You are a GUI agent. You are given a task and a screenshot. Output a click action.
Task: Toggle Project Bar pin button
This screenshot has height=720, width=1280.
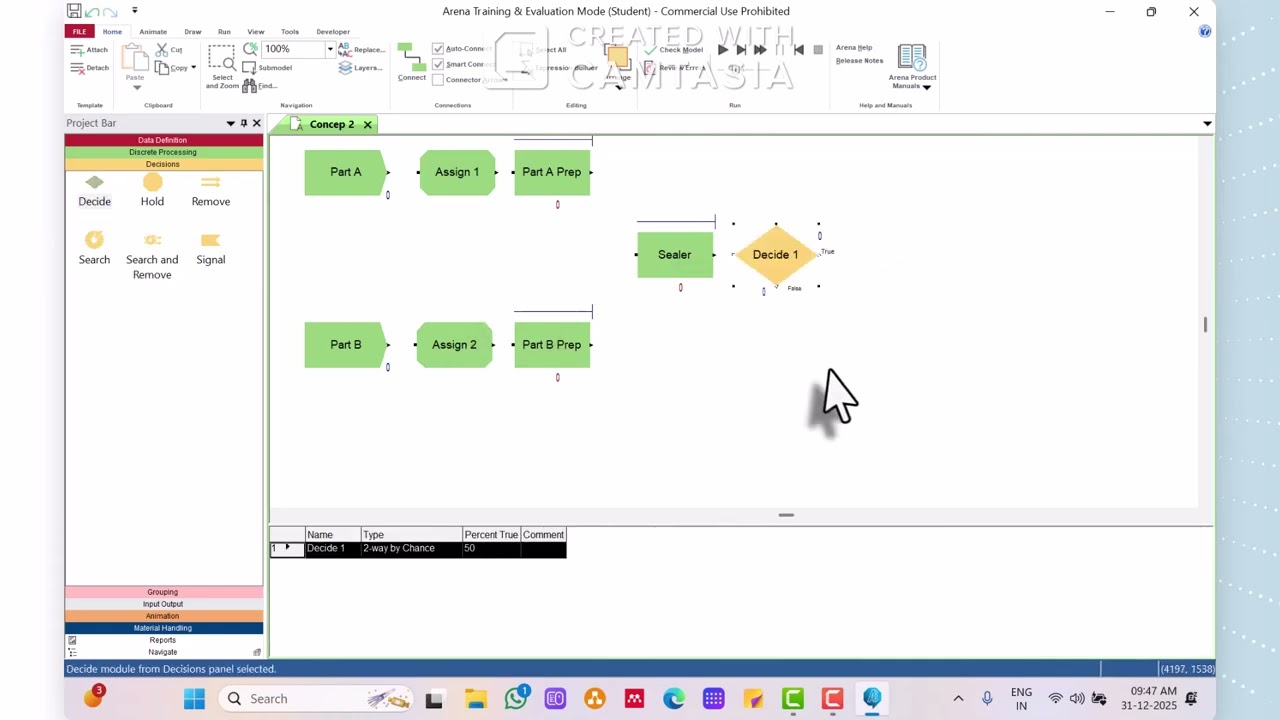click(x=243, y=123)
